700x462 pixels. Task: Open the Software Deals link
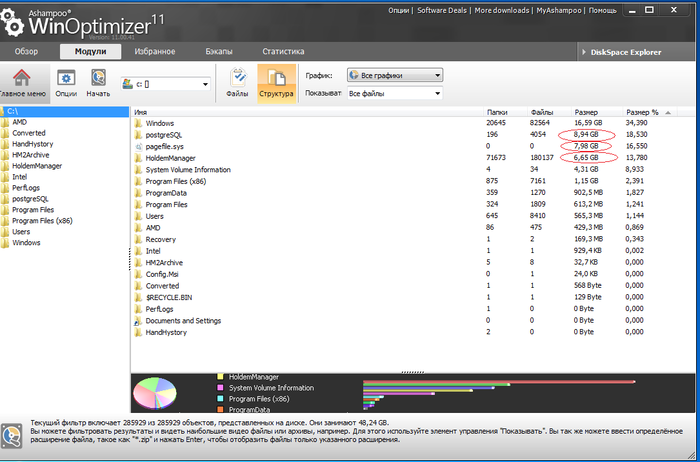(442, 10)
